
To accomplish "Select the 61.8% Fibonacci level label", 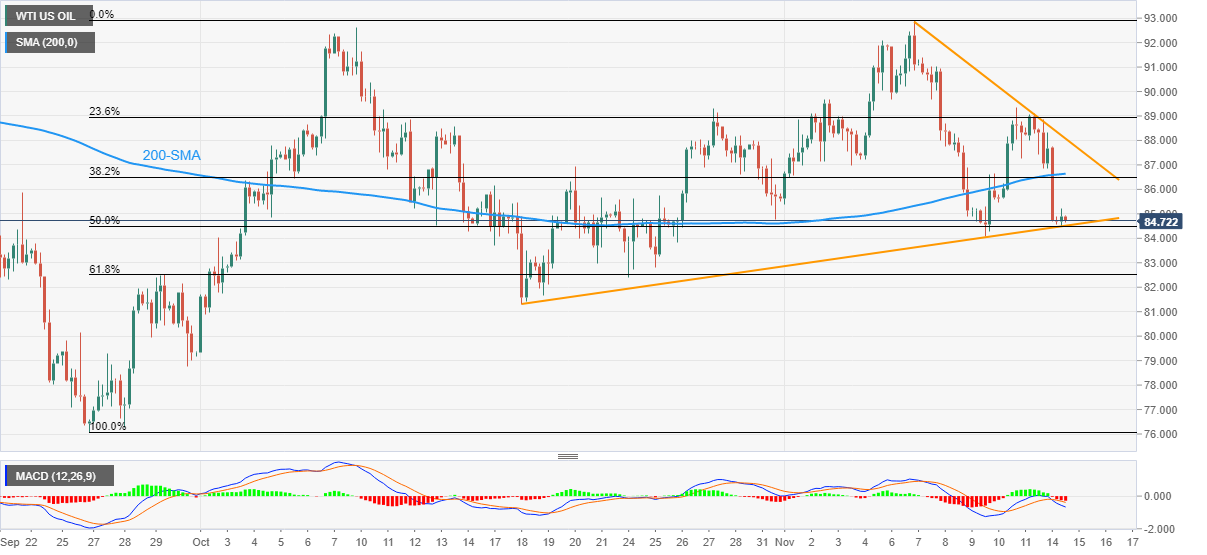I will (x=104, y=269).
